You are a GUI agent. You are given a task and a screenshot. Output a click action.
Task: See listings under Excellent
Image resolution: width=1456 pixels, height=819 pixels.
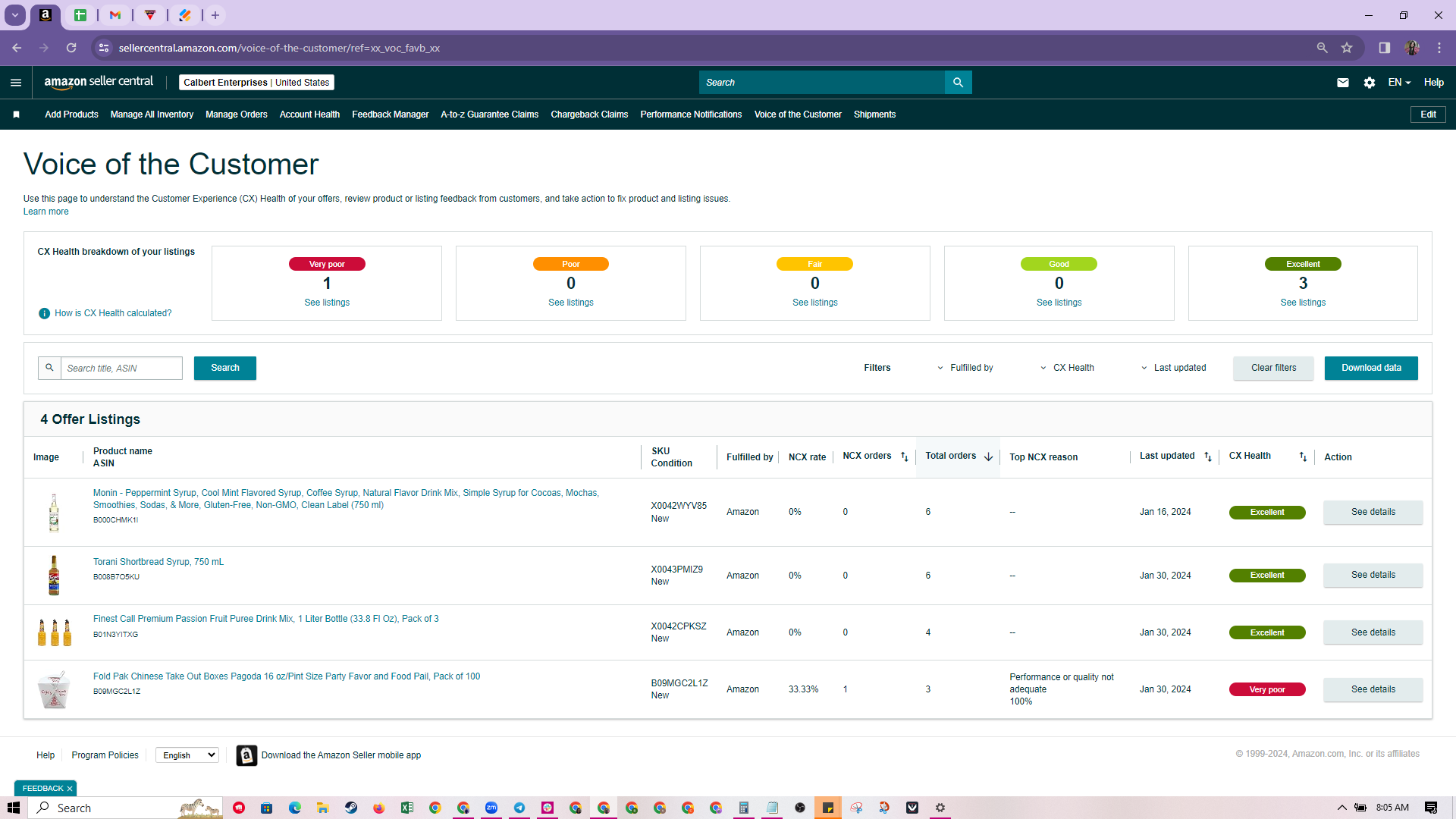coord(1303,303)
